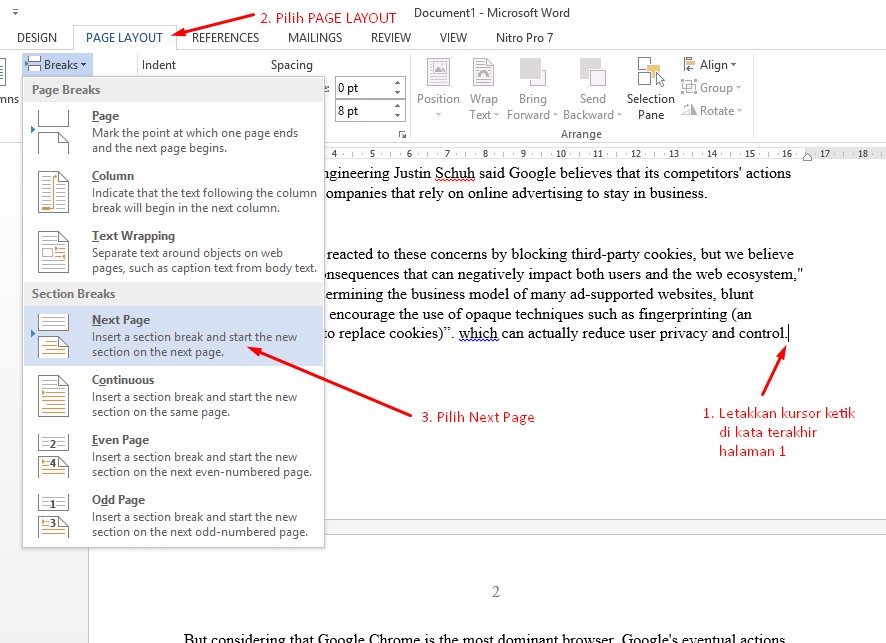Choose the Column break icon
The width and height of the screenshot is (886, 643).
[x=53, y=191]
